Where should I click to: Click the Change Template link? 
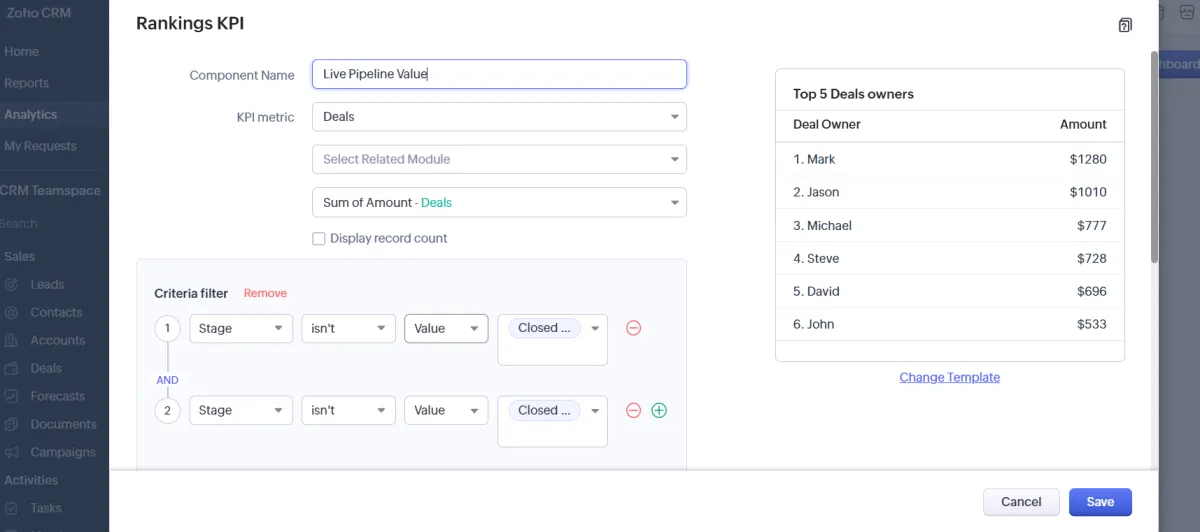click(949, 377)
